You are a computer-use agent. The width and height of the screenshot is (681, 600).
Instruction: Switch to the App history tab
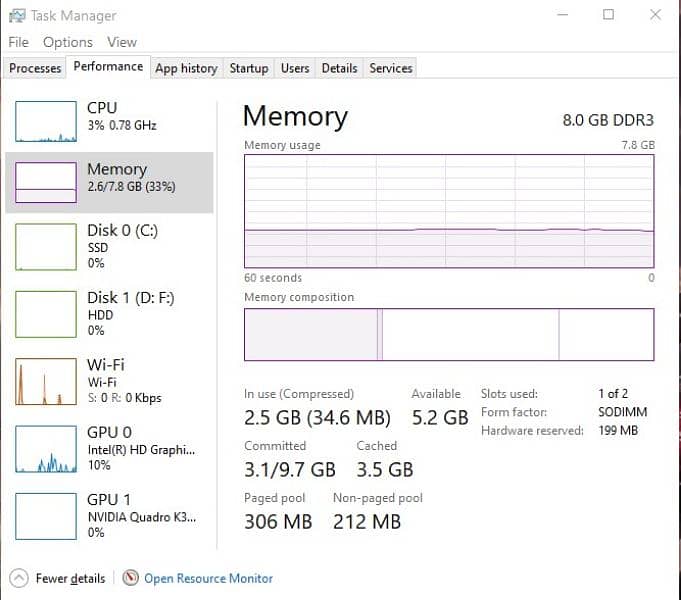(186, 68)
